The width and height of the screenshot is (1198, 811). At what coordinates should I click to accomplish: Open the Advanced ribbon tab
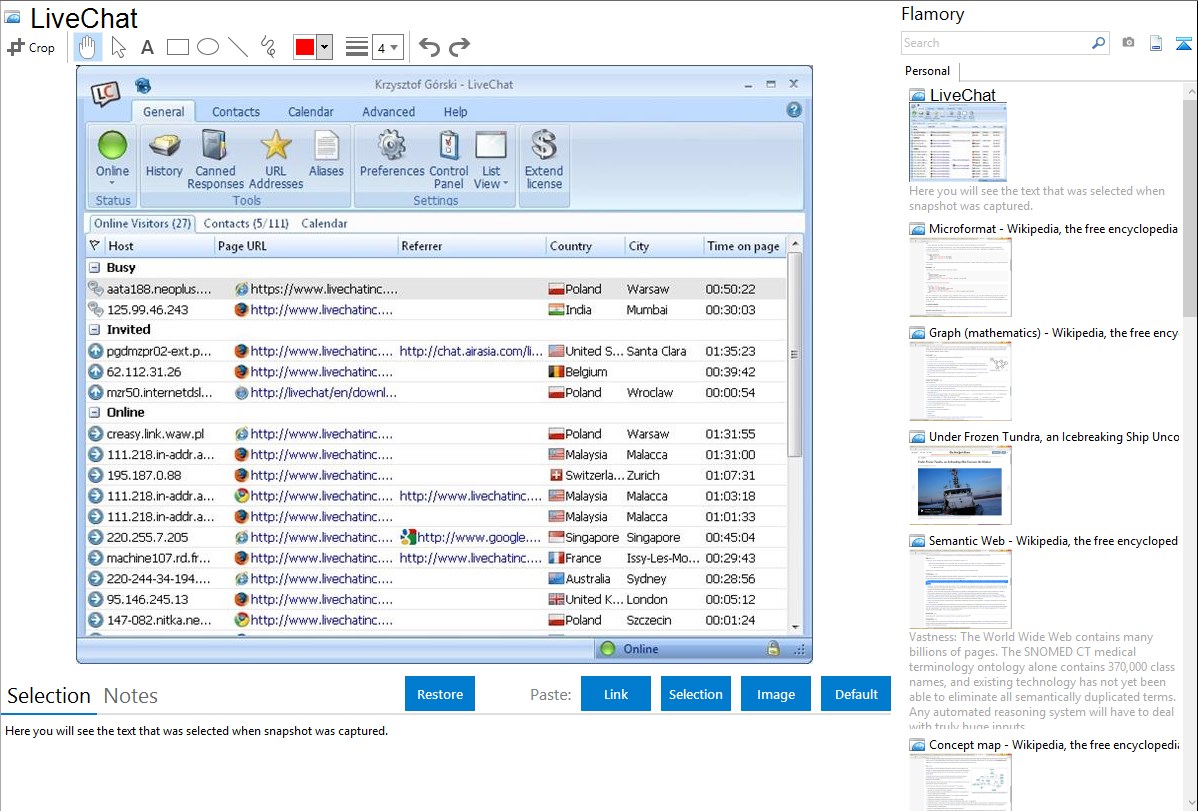pos(388,112)
